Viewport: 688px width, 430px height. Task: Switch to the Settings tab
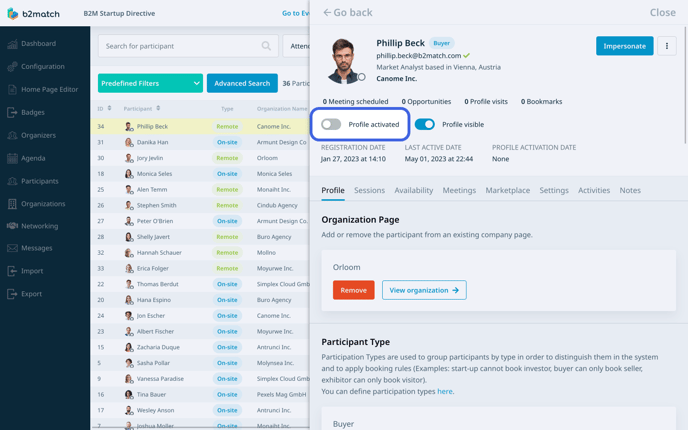[x=554, y=190]
